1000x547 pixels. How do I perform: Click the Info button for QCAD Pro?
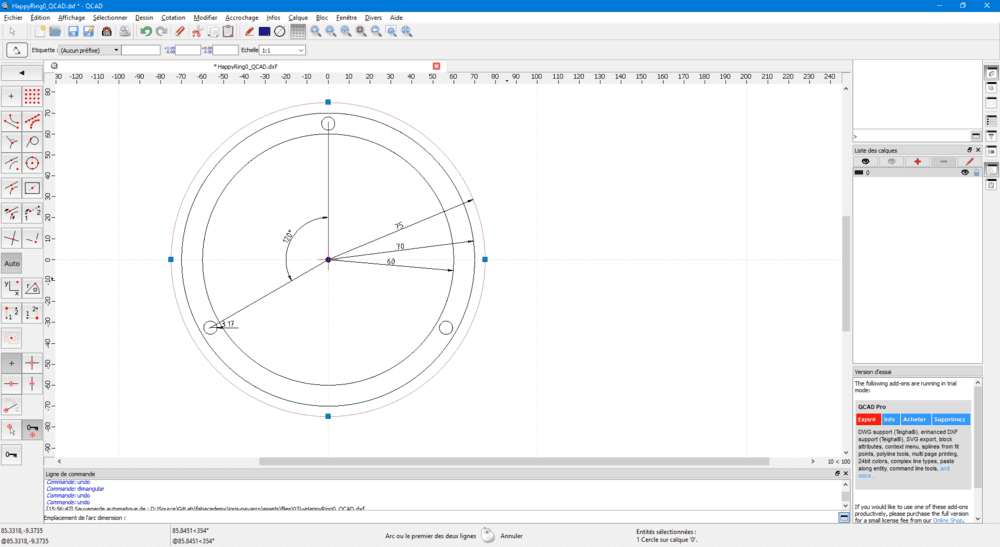coord(890,419)
